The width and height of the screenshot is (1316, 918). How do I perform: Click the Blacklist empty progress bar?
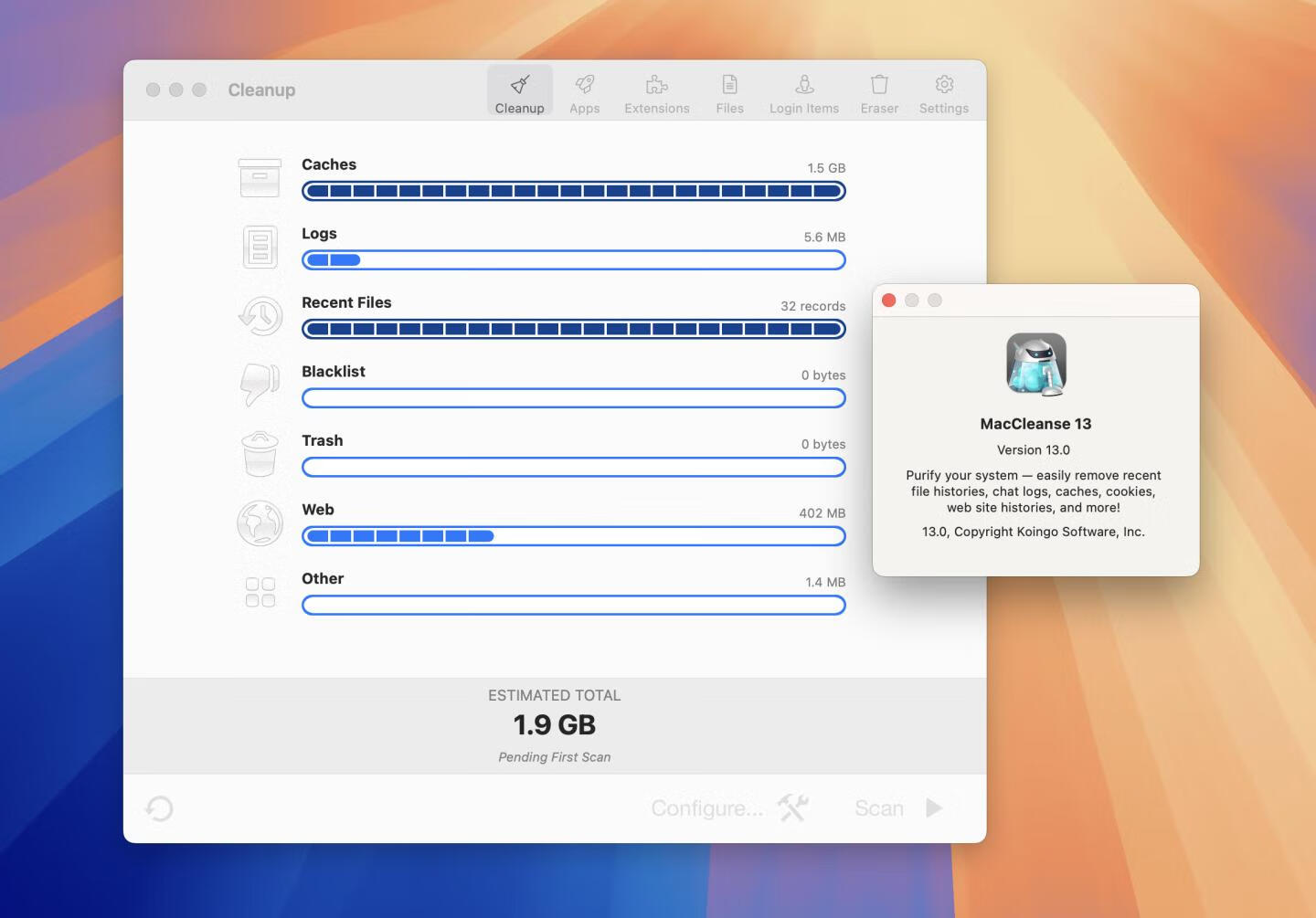click(x=573, y=398)
